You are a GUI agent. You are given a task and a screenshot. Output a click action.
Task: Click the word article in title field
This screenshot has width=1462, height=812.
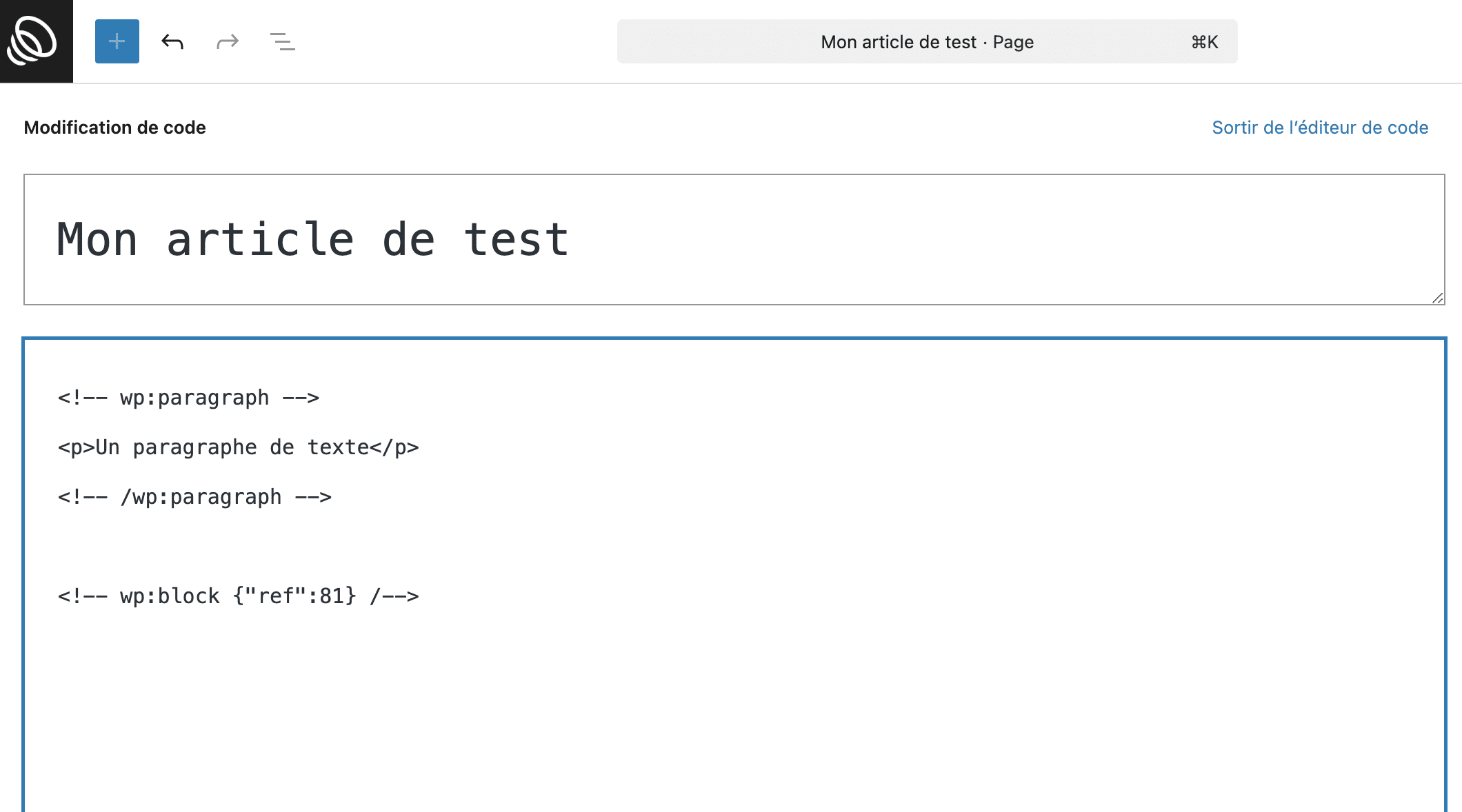pyautogui.click(x=260, y=239)
